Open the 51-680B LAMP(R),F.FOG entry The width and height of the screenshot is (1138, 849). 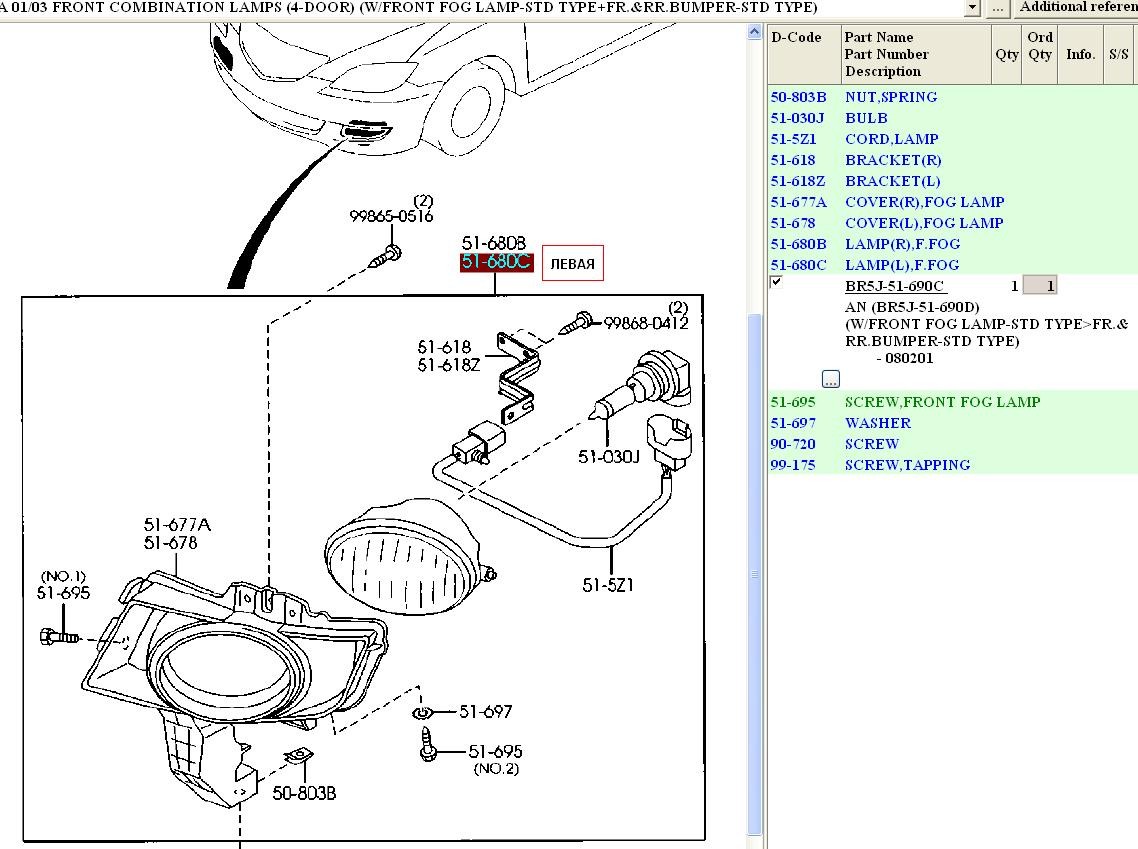point(901,244)
